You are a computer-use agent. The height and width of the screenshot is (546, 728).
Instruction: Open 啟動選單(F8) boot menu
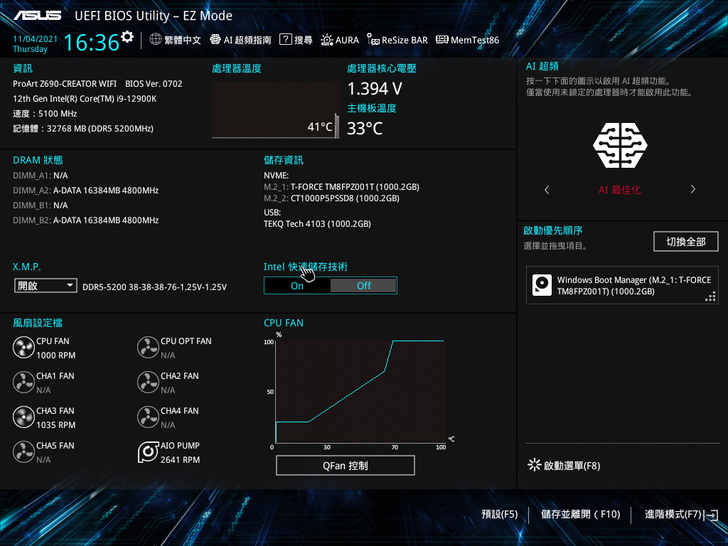[564, 465]
